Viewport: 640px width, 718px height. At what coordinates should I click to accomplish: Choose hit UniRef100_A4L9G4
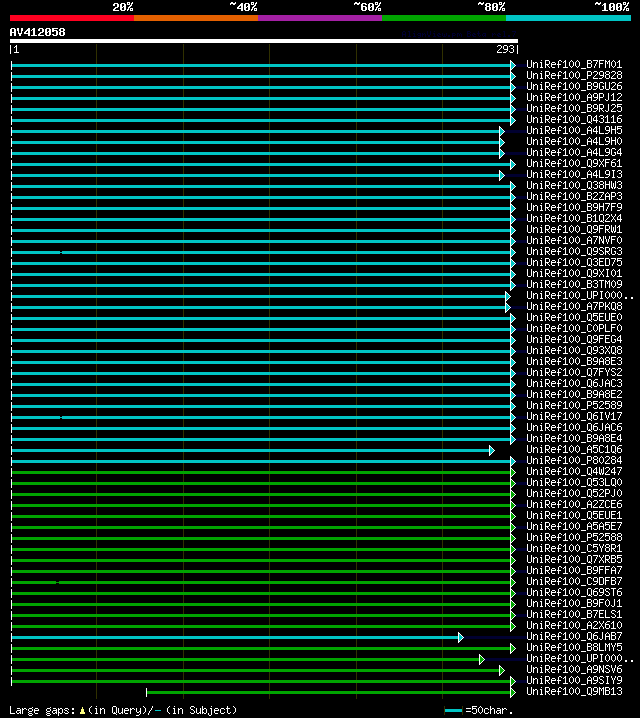tap(574, 152)
